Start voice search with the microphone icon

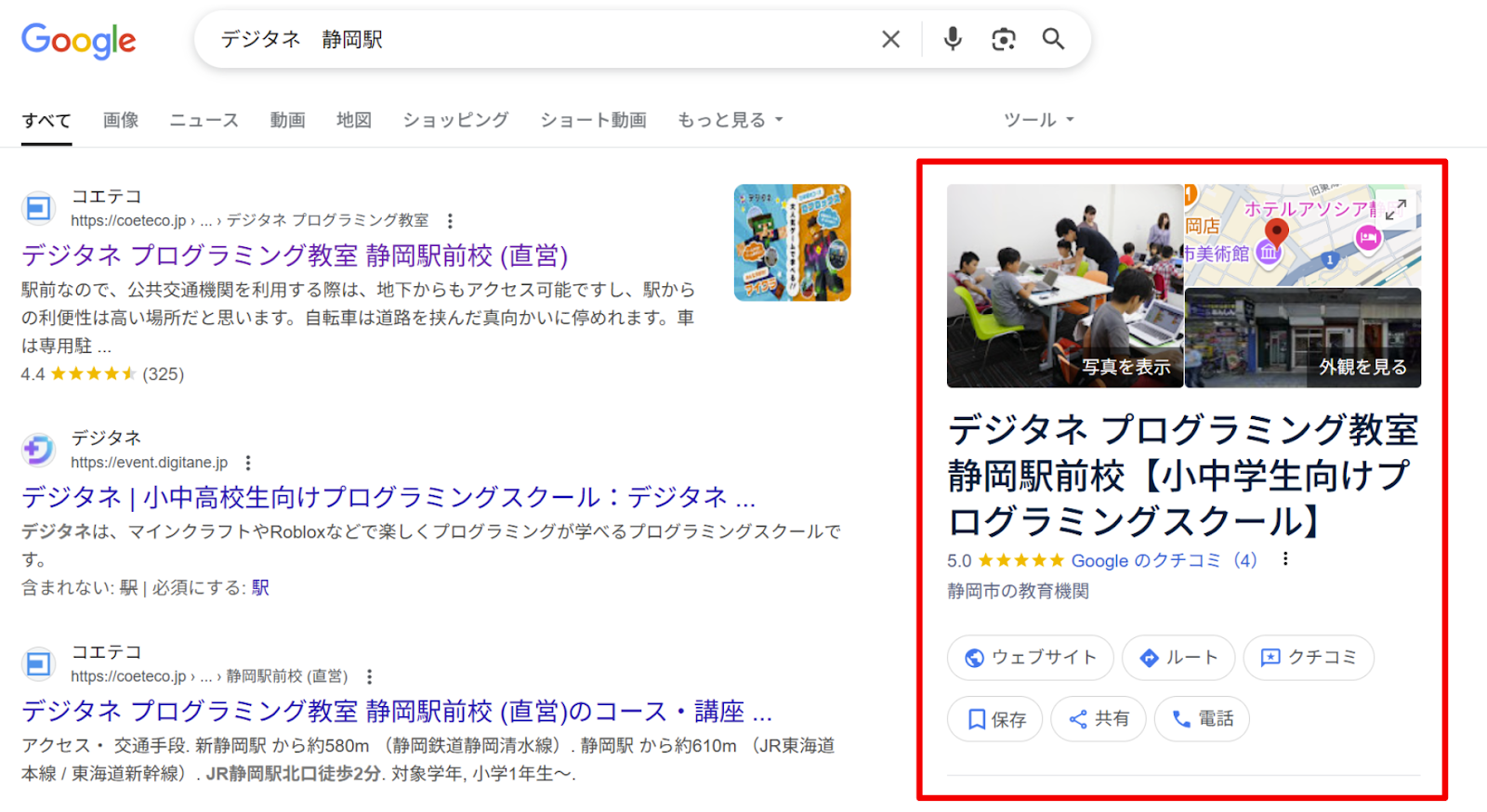[x=953, y=39]
